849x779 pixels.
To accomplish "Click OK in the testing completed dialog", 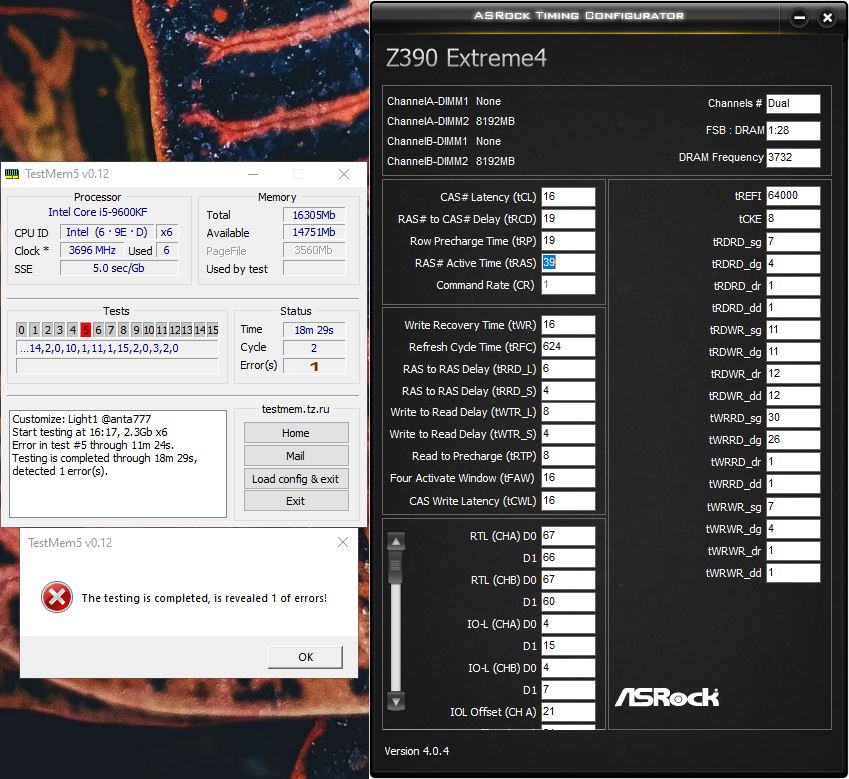I will click(305, 657).
